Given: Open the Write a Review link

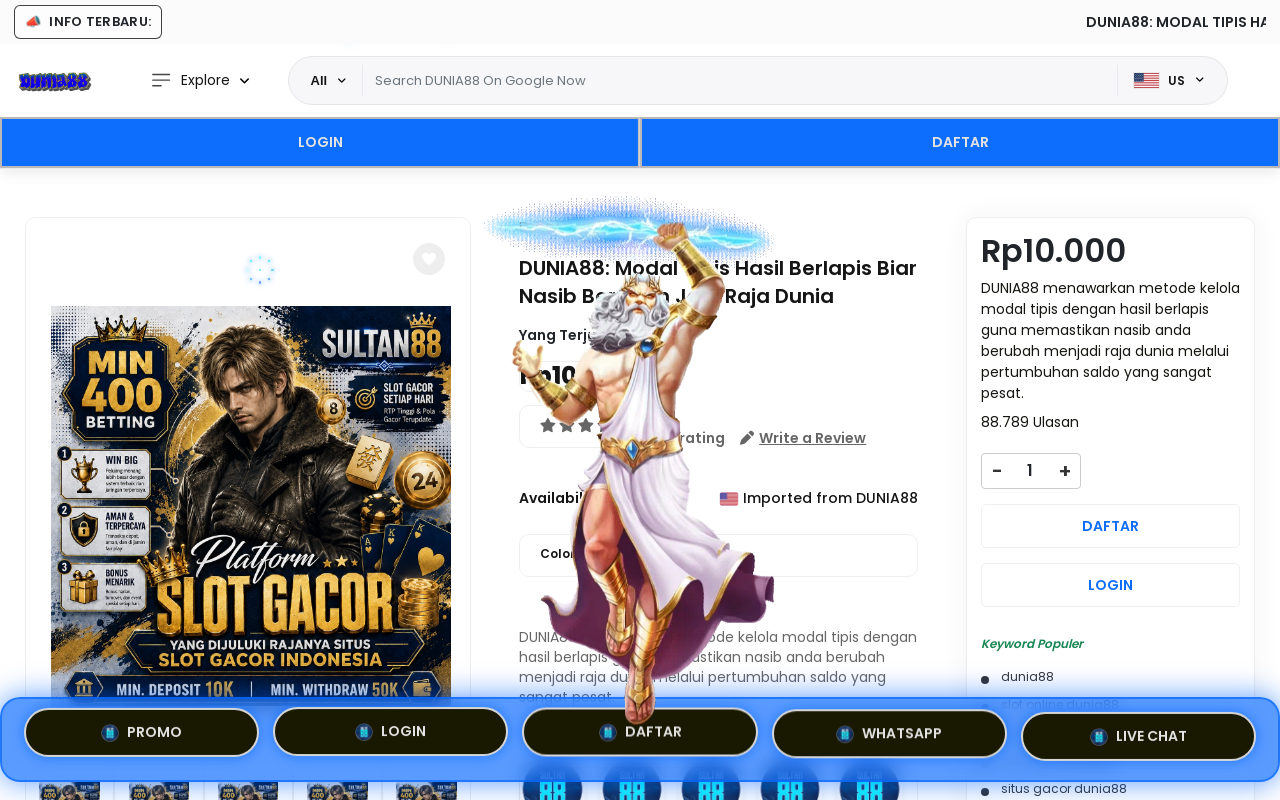Looking at the screenshot, I should [x=812, y=438].
